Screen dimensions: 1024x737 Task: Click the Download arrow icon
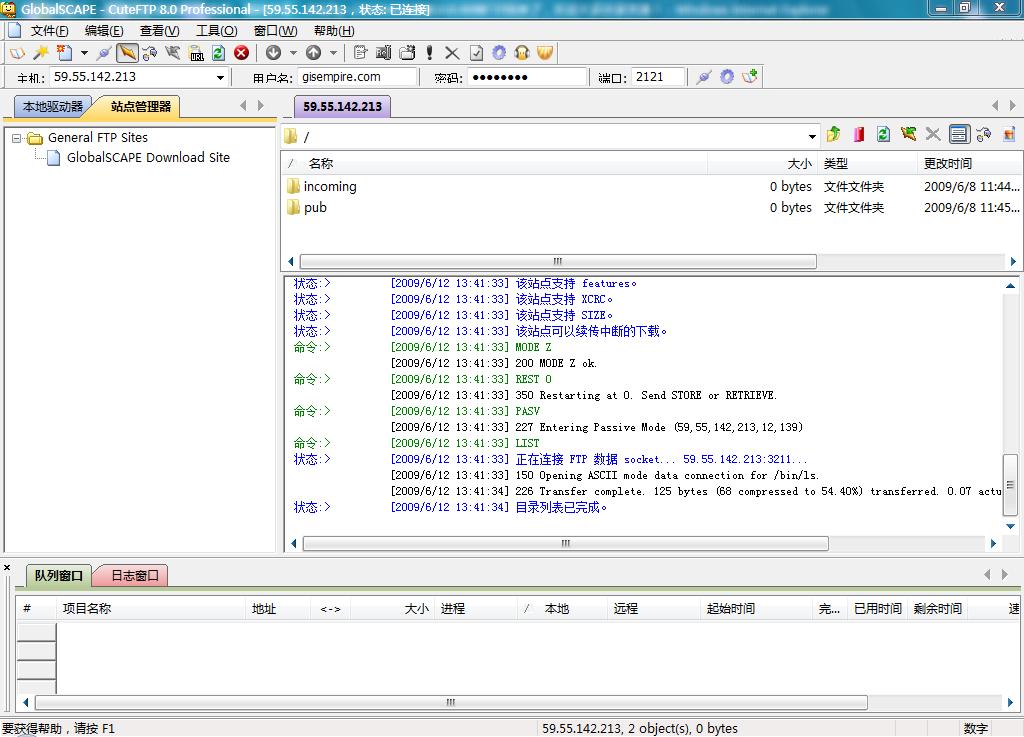tap(274, 53)
